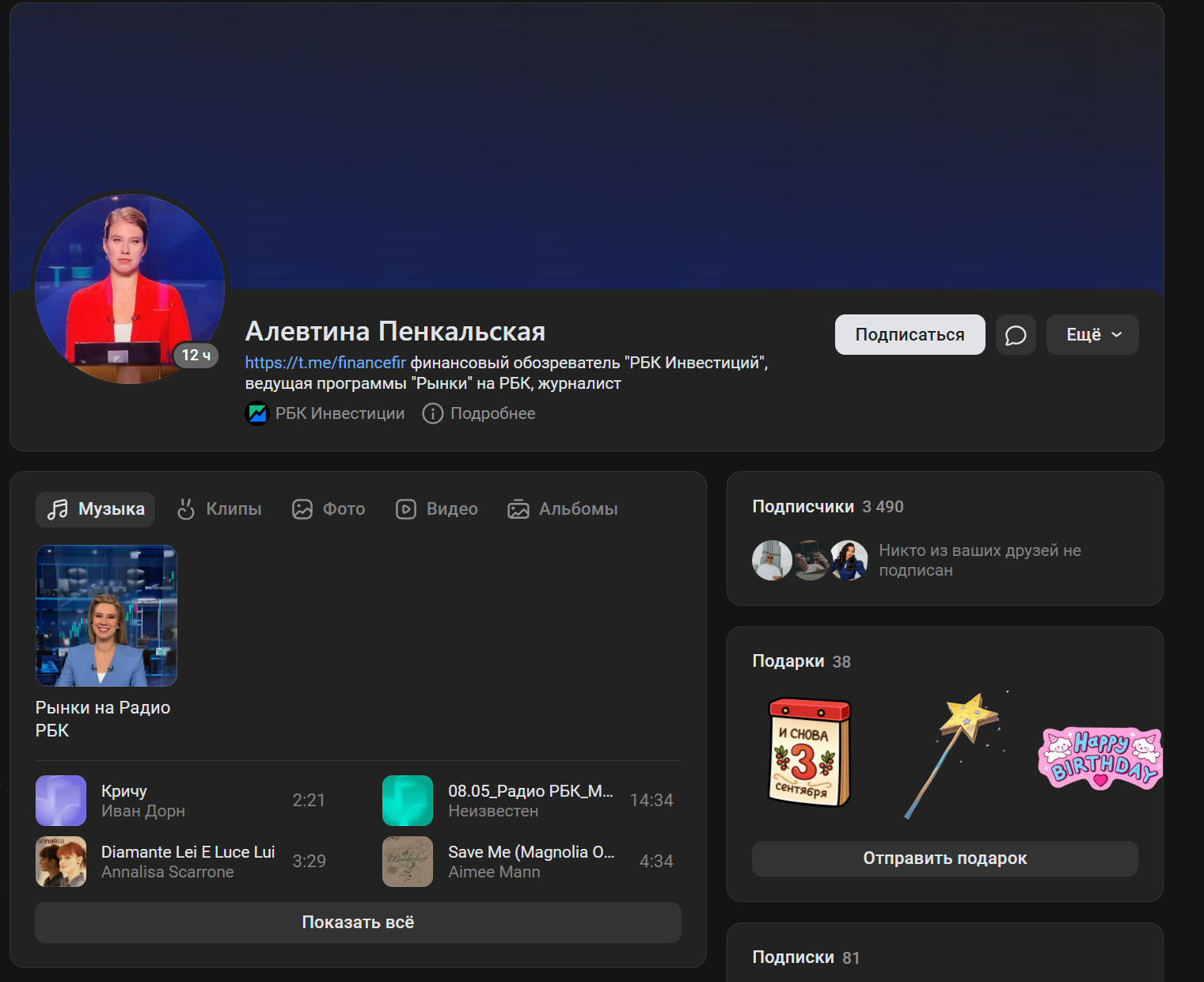Click the artist label Неизвестен
The height and width of the screenshot is (982, 1204).
pos(493,811)
